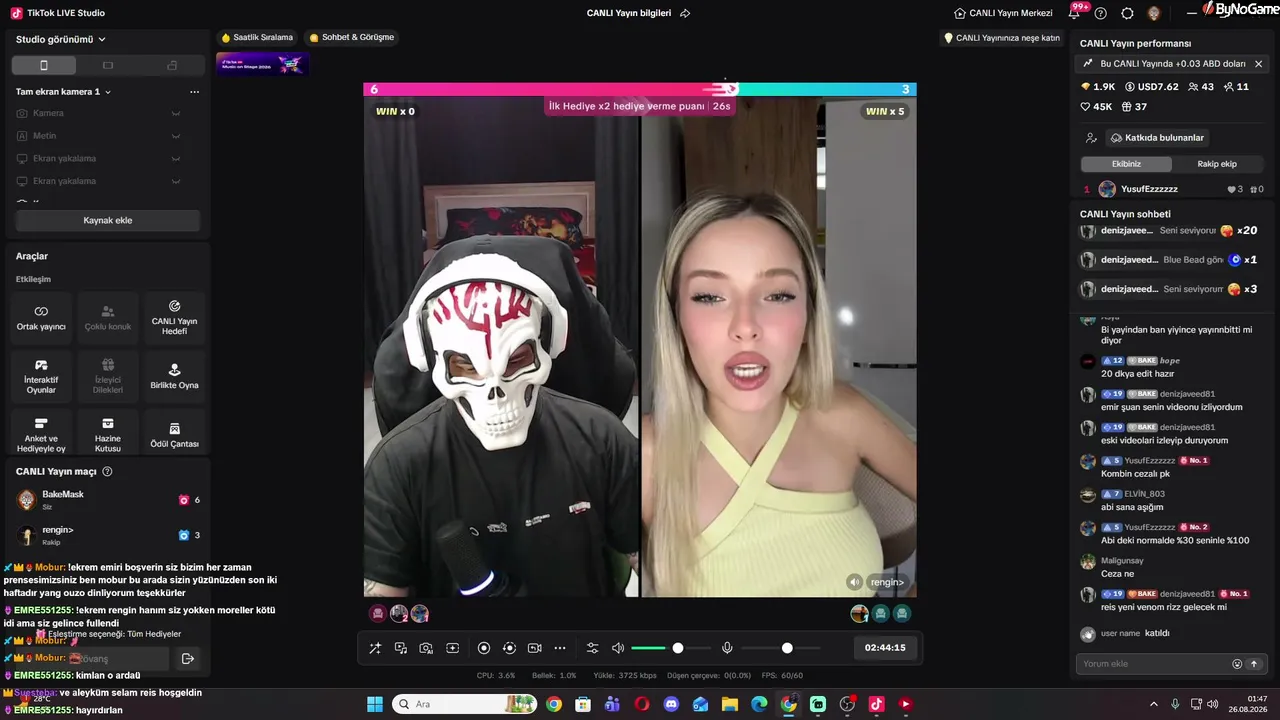Click the virtual camera icon
1280x720 pixels.
tap(534, 648)
